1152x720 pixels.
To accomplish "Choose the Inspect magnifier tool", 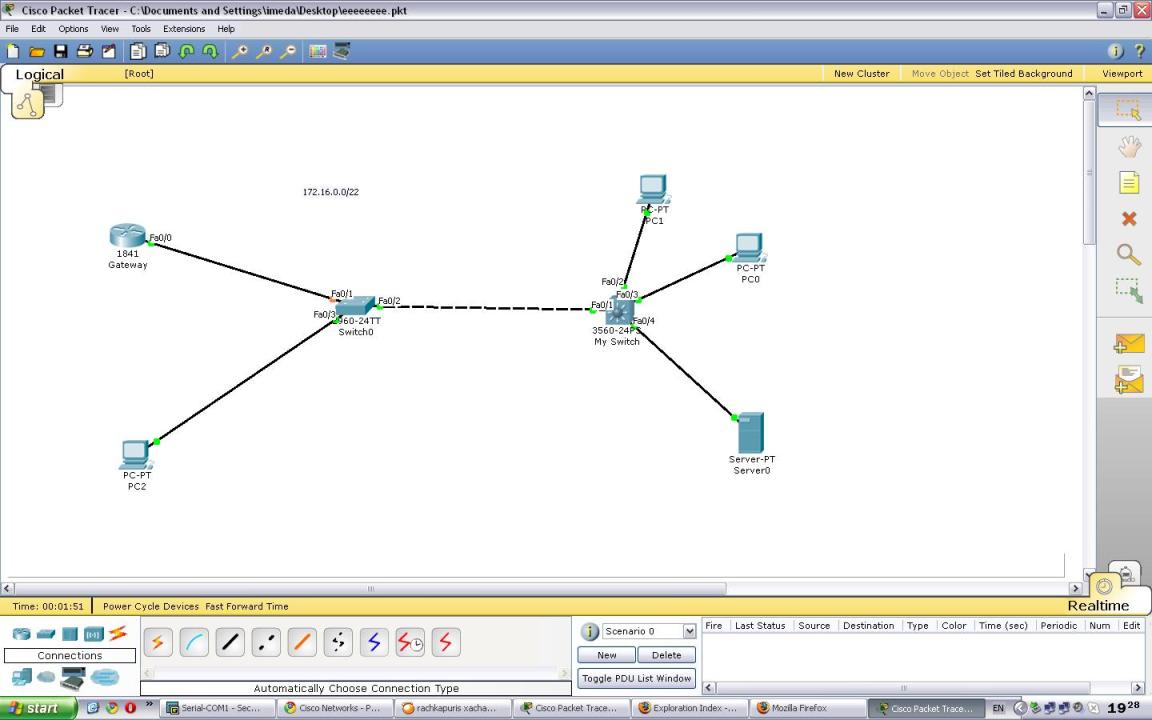I will tap(1129, 254).
